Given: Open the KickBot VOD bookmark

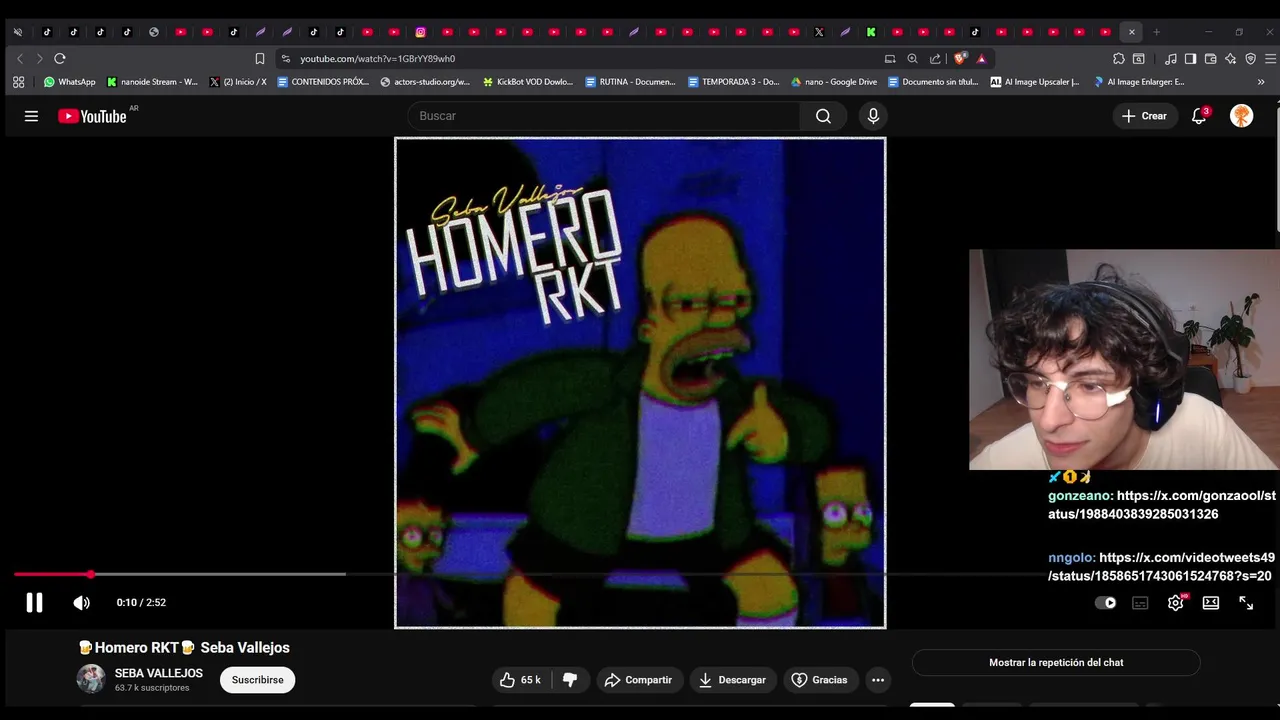Looking at the screenshot, I should coord(527,82).
